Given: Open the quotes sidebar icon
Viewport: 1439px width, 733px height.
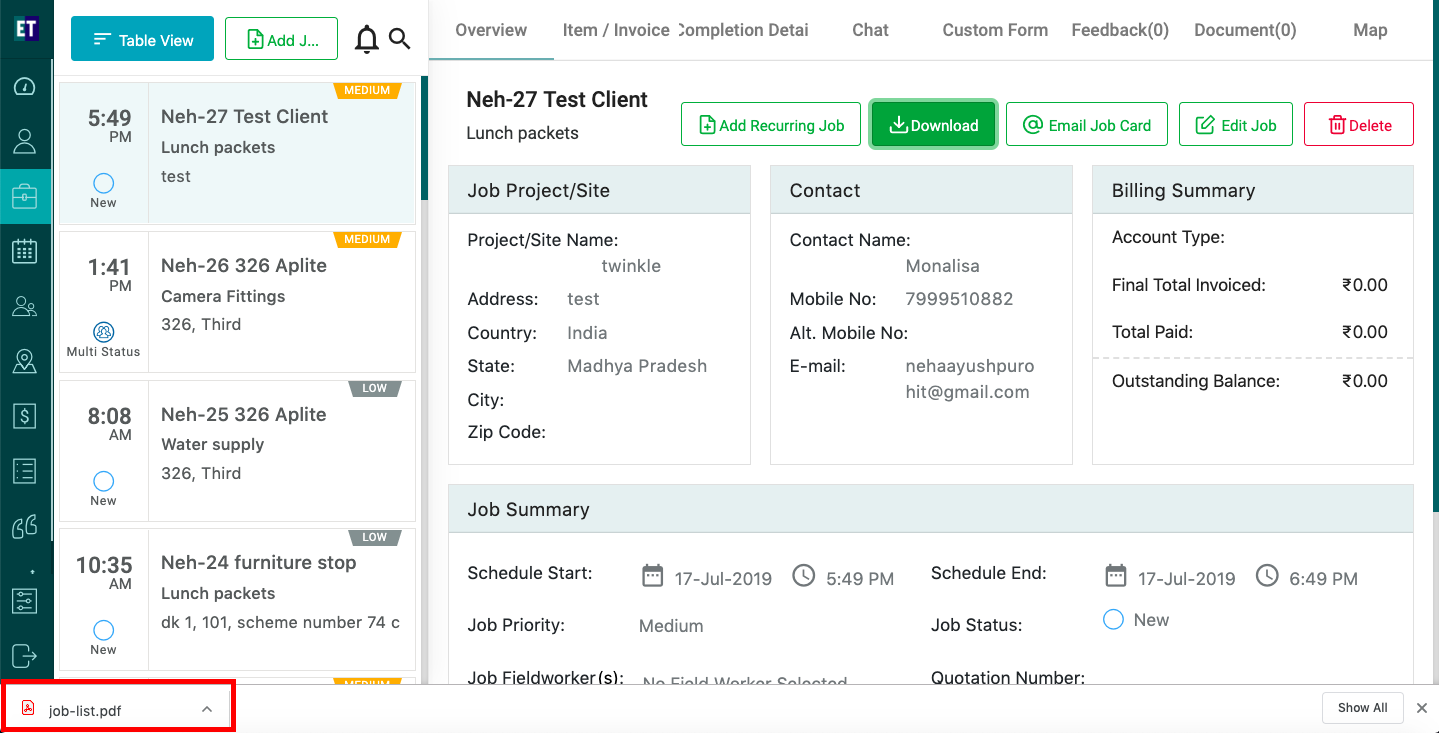Looking at the screenshot, I should 25,525.
